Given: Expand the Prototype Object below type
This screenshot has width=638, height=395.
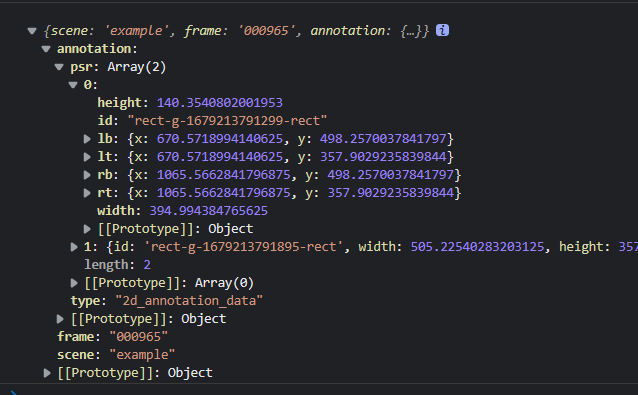Looking at the screenshot, I should 60,319.
